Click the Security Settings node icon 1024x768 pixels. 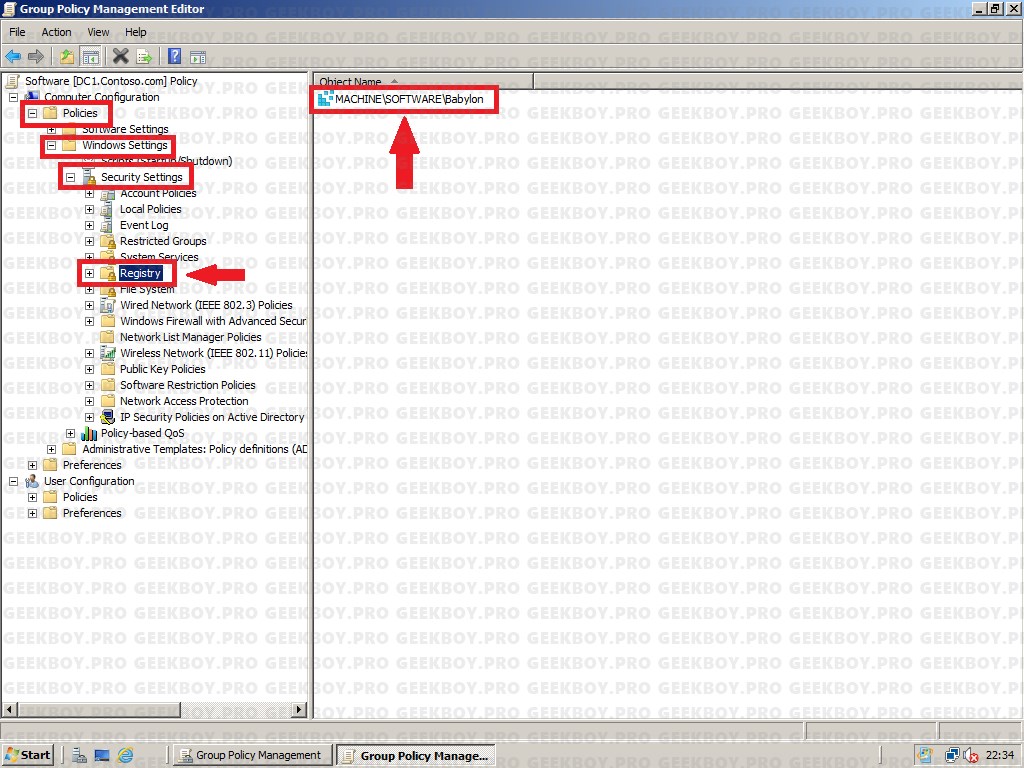(89, 177)
